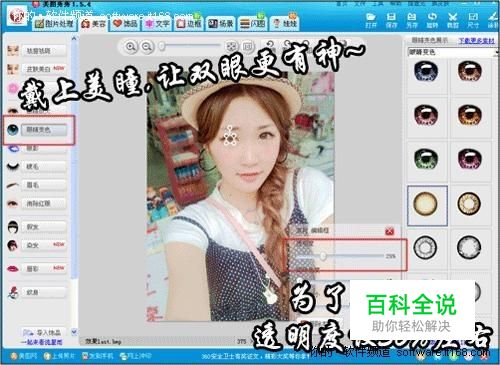Switch to the 娃娃 tab

pos(284,23)
